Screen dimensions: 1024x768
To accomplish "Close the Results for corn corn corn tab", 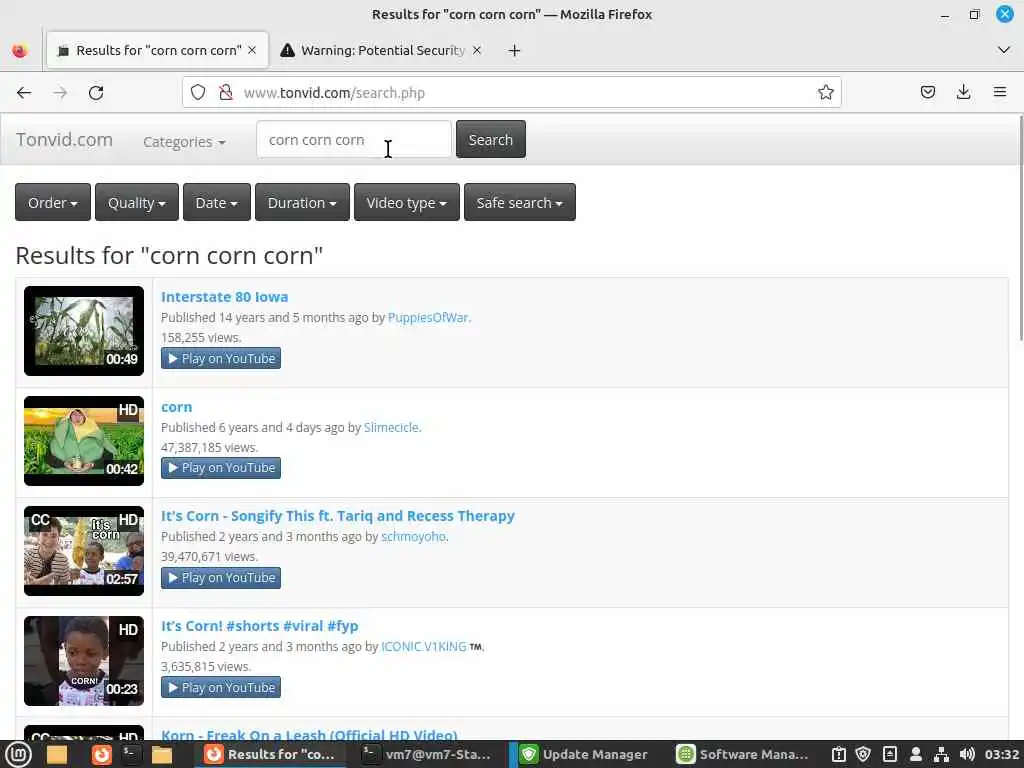I will pos(252,50).
